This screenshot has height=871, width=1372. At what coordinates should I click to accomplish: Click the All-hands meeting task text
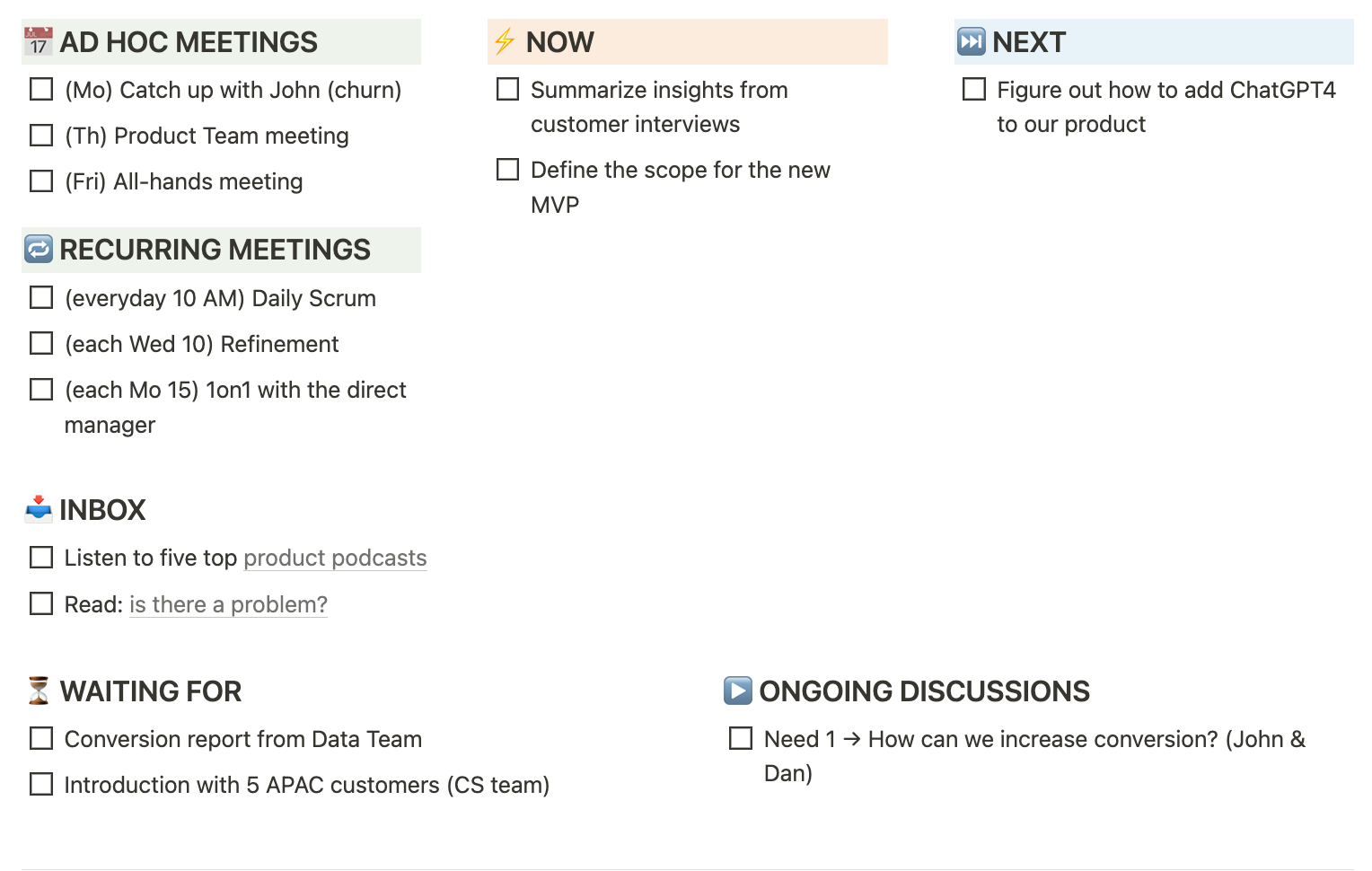207,181
